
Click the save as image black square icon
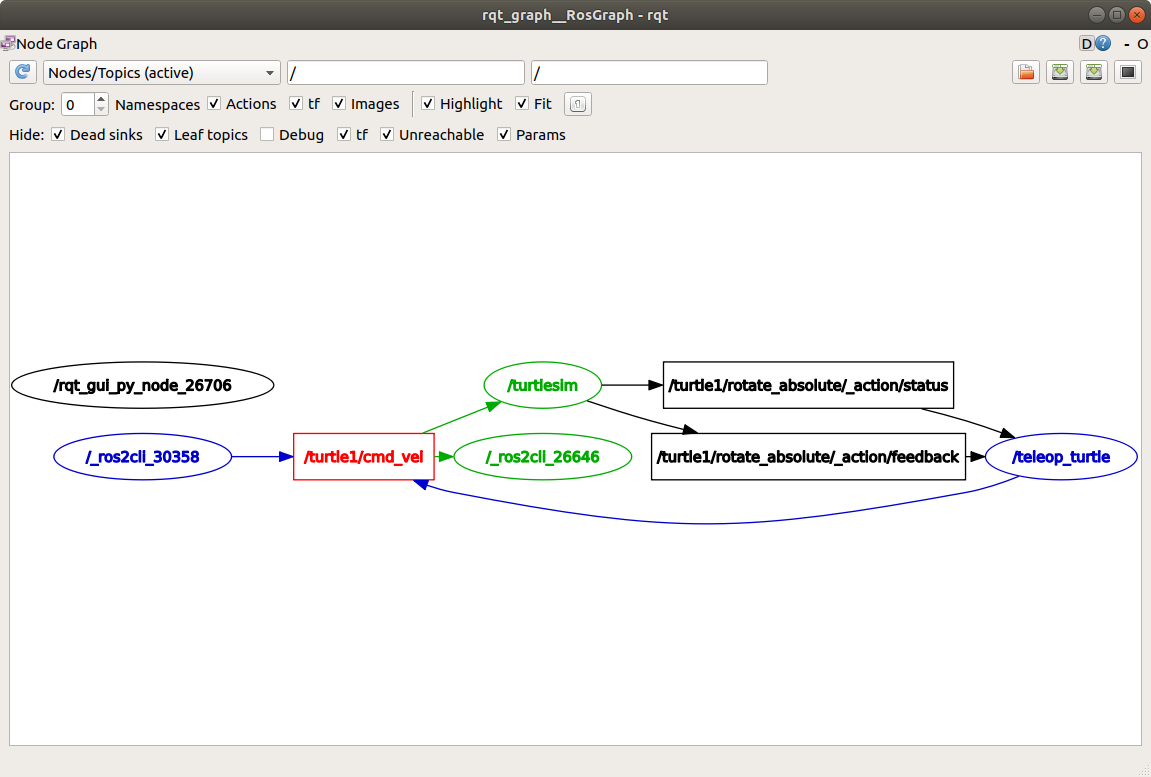(x=1128, y=73)
